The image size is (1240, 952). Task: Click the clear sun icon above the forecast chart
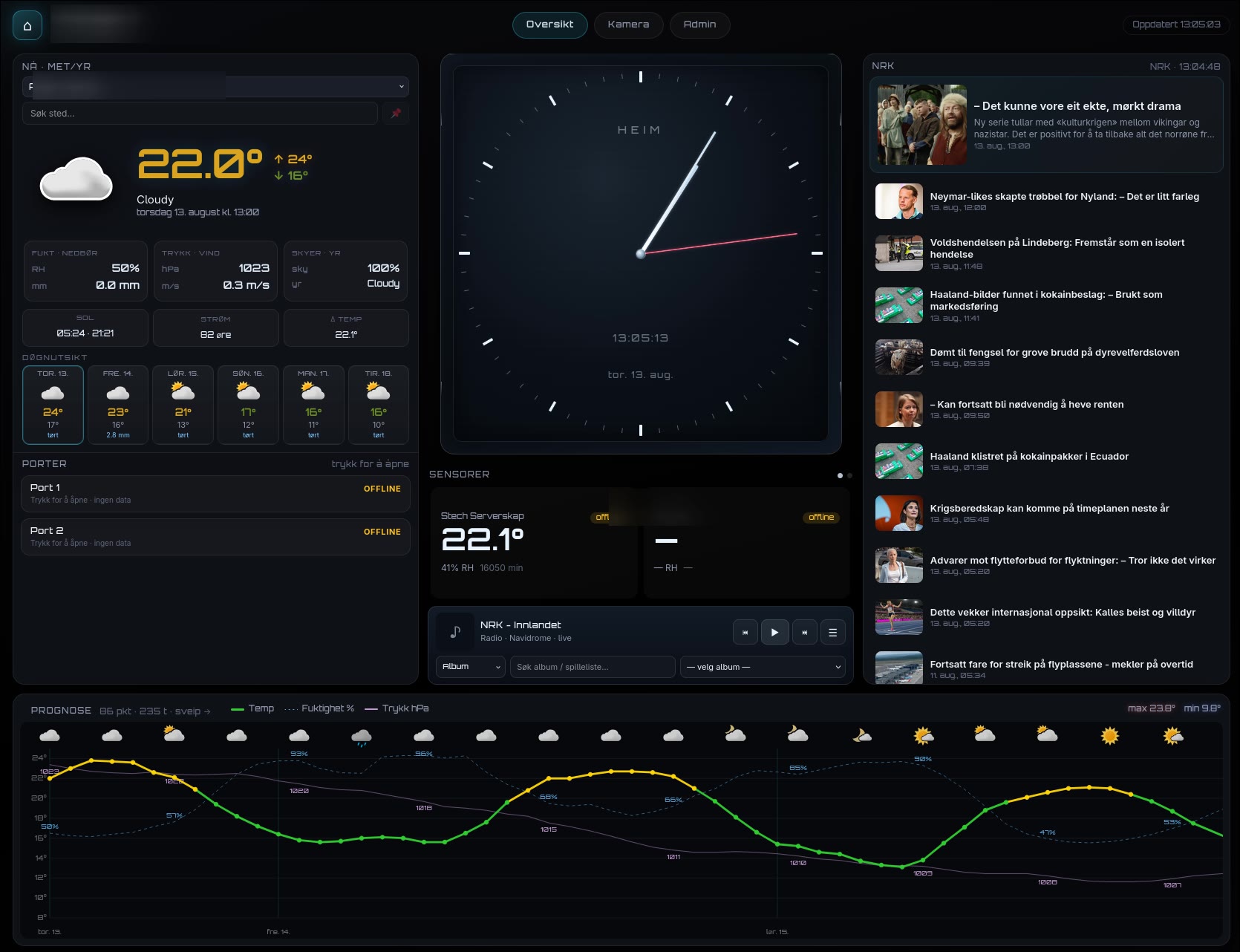coord(1110,736)
